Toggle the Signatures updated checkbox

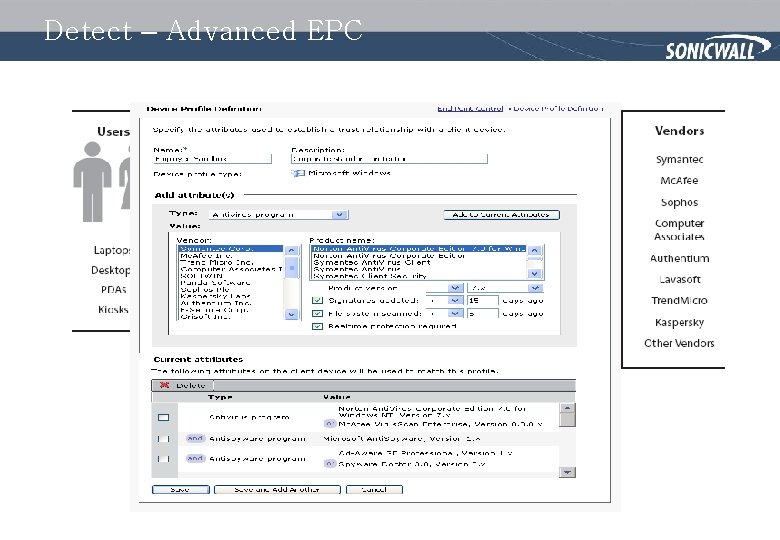click(x=317, y=300)
